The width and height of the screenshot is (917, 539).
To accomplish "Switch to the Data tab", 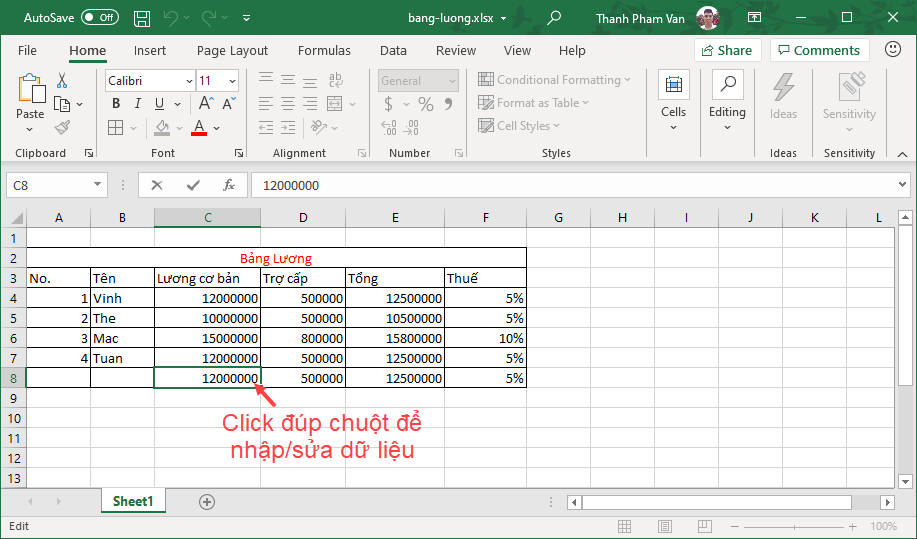I will [393, 50].
